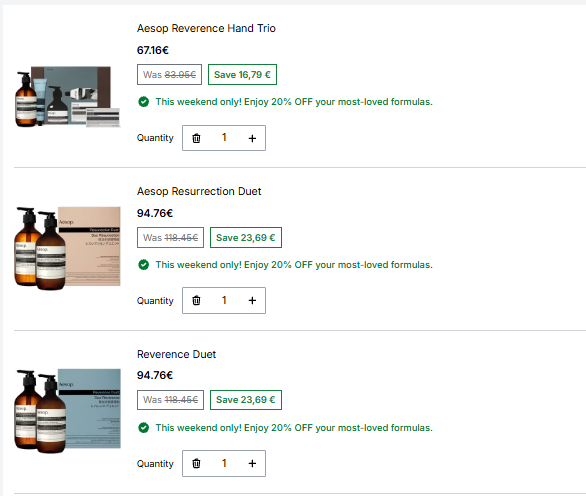The height and width of the screenshot is (496, 586).
Task: Click the Was 83.95€ price tag
Action: pos(169,75)
